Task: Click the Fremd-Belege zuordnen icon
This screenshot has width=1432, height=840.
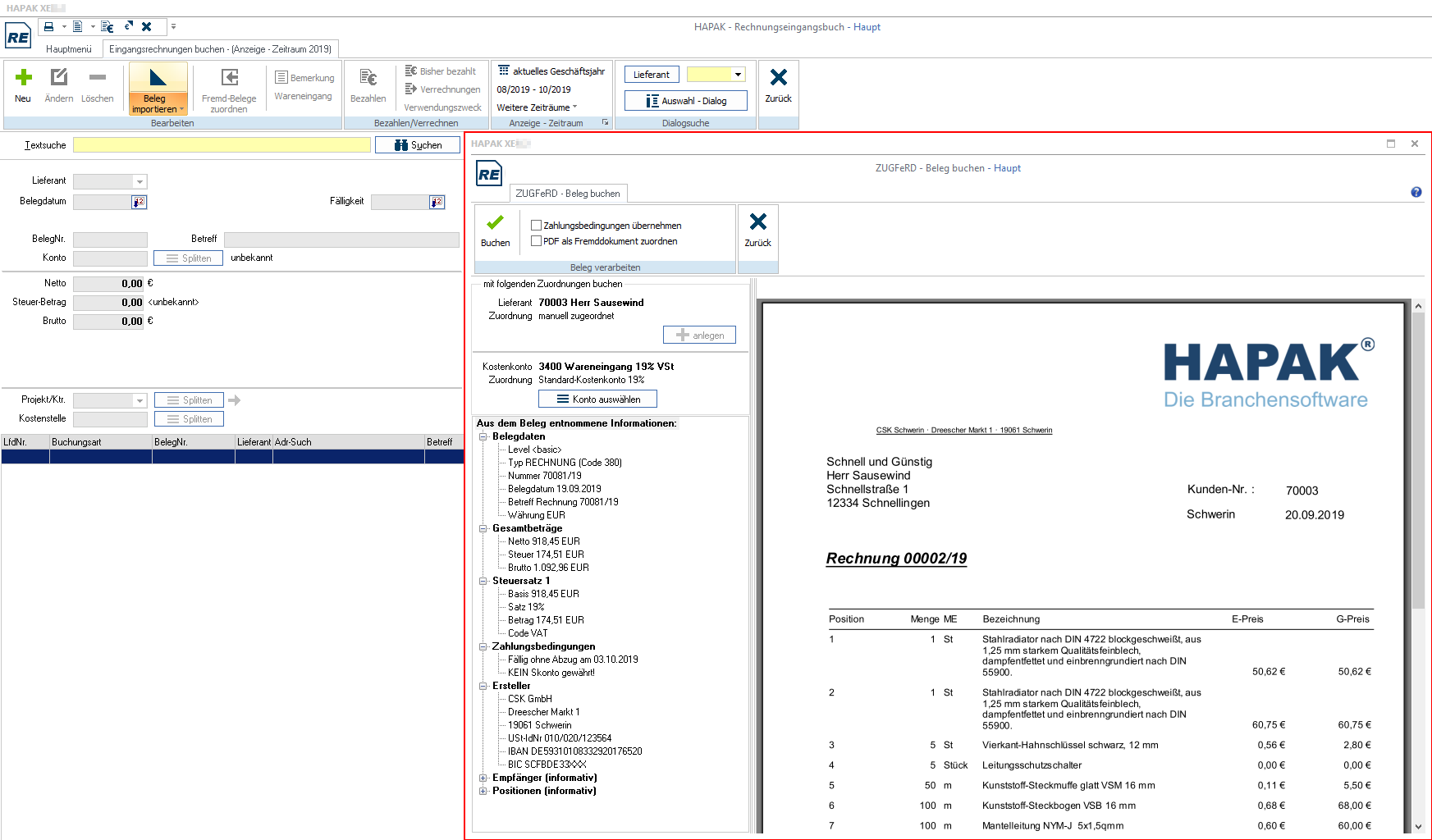Action: click(x=229, y=79)
